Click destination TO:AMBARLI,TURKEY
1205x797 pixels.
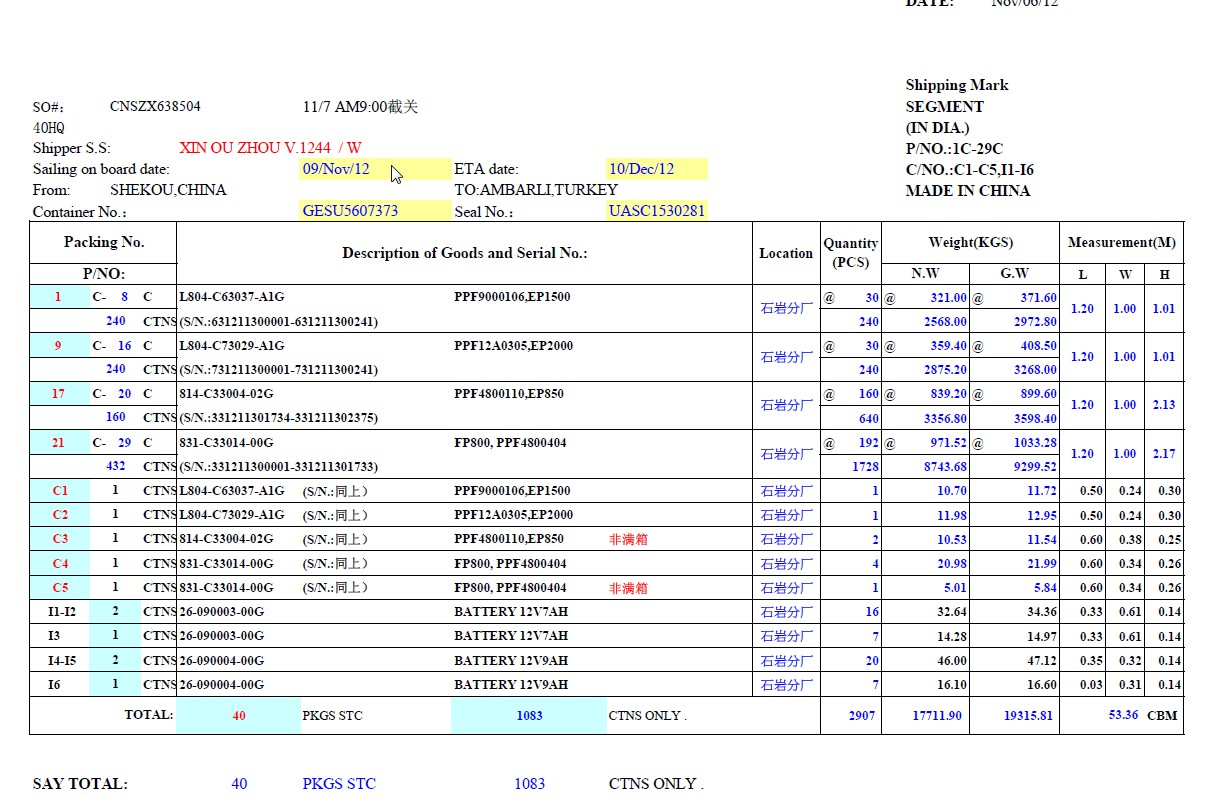click(536, 190)
